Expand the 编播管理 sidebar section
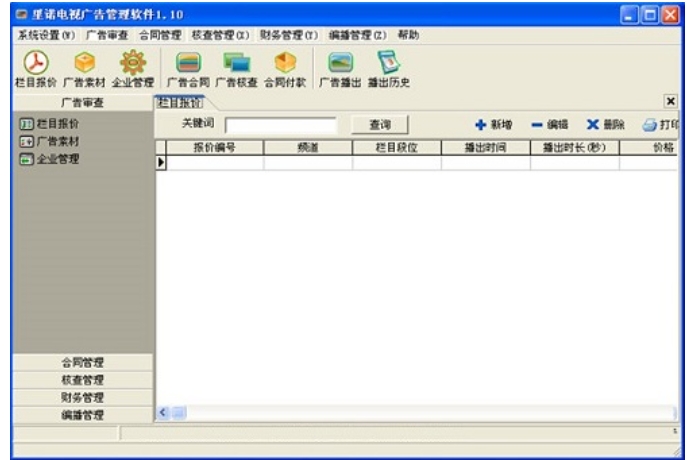This screenshot has width=691, height=460. (83, 415)
